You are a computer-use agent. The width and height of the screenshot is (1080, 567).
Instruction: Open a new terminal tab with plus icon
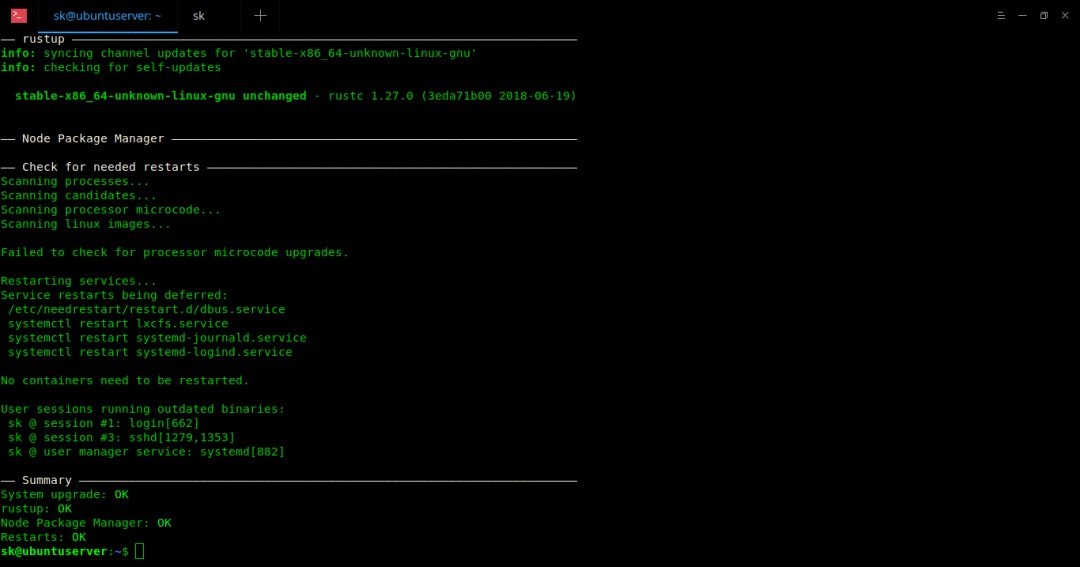point(260,15)
